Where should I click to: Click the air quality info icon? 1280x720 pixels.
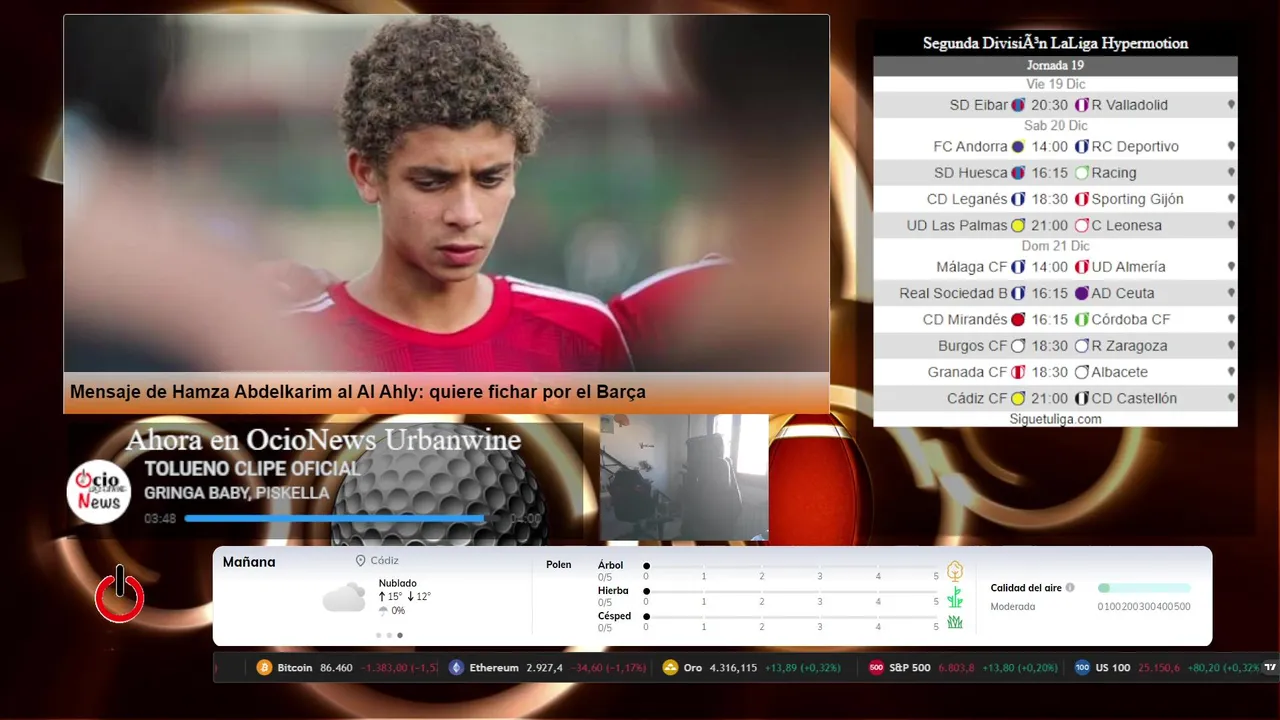coord(1070,588)
